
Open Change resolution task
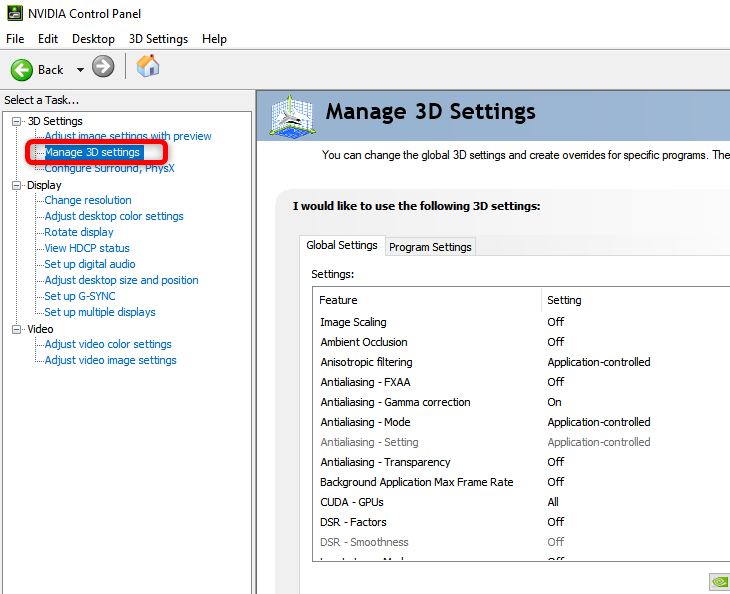pyautogui.click(x=88, y=200)
